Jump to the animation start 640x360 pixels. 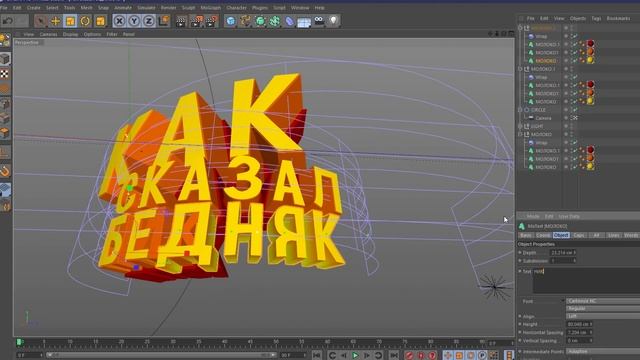click(316, 356)
